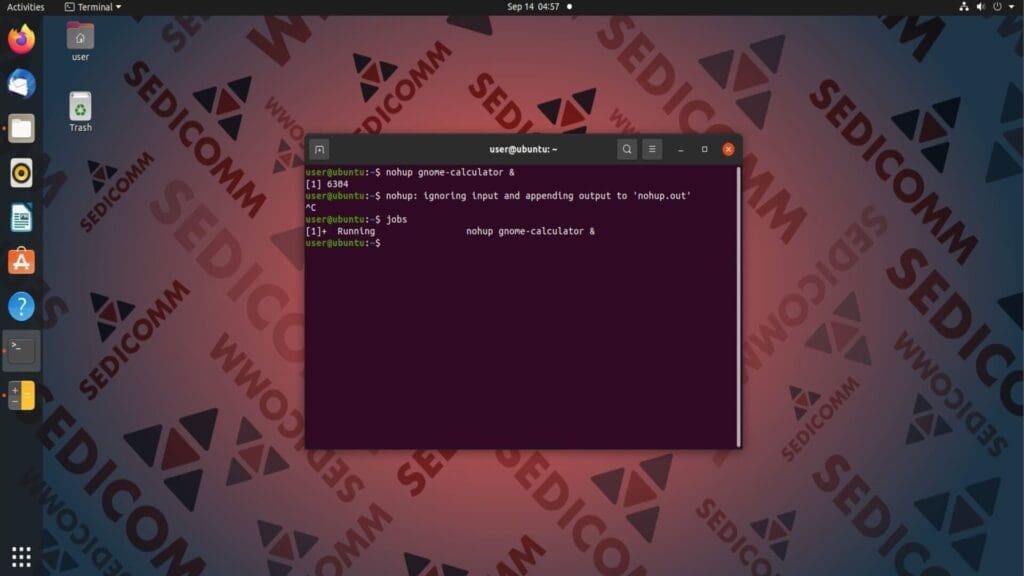The image size is (1024, 576).
Task: Click the 'Running' job status text
Action: point(356,231)
